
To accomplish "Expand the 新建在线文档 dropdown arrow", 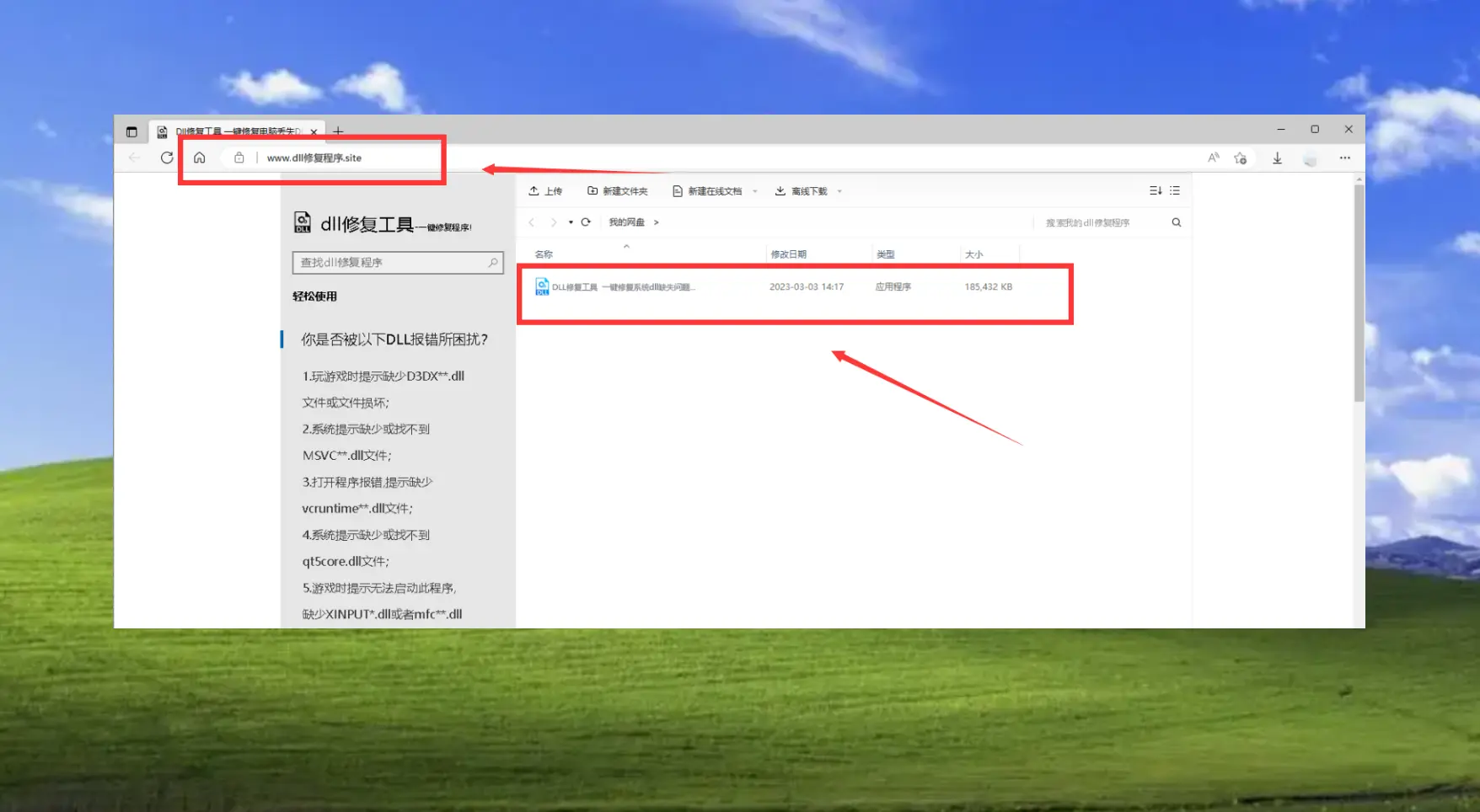I will 755,191.
